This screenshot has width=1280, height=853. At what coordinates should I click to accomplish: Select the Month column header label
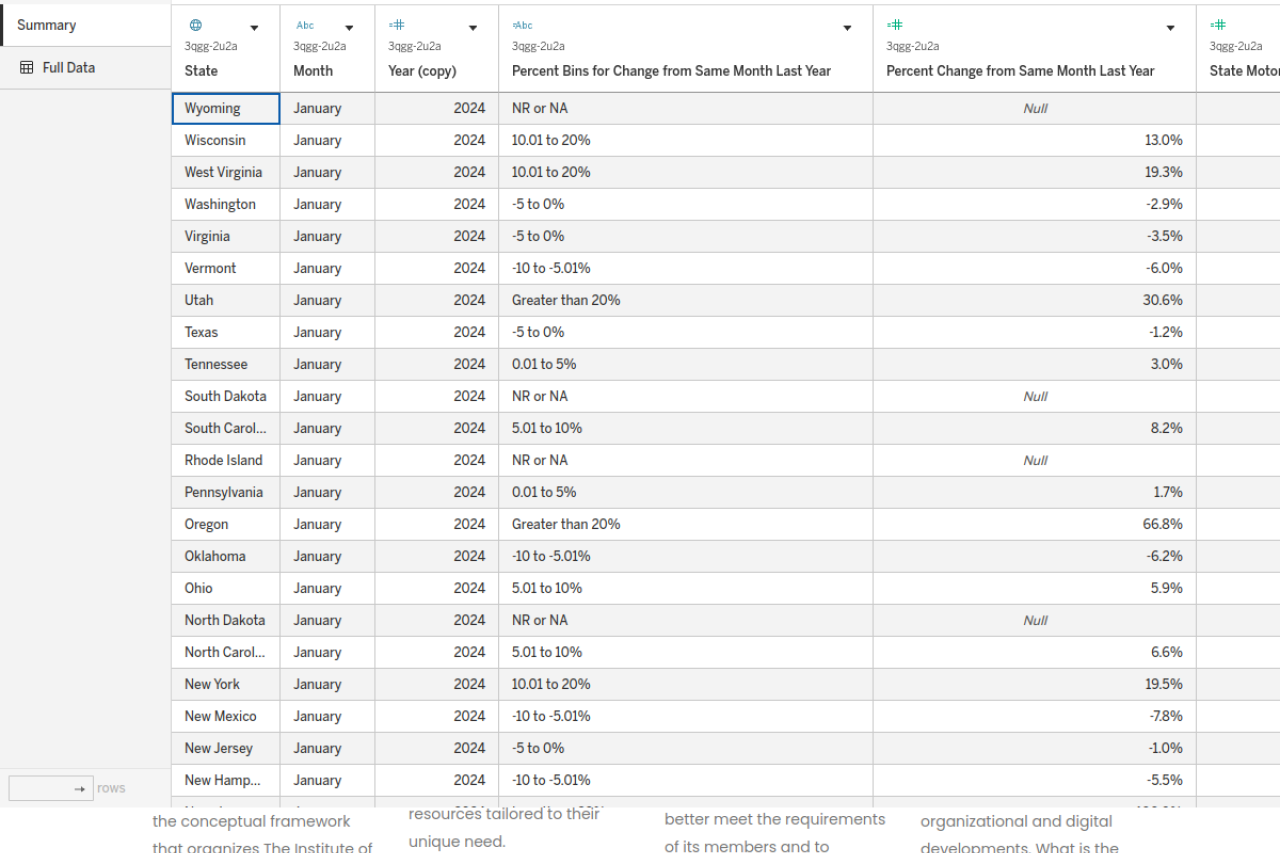click(x=313, y=71)
